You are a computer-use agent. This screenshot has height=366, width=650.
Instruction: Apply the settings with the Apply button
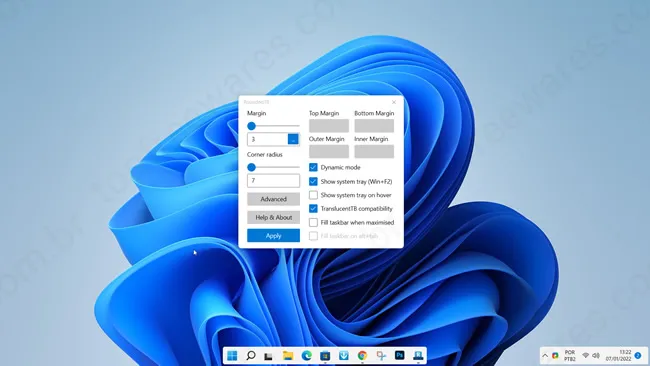tap(273, 235)
